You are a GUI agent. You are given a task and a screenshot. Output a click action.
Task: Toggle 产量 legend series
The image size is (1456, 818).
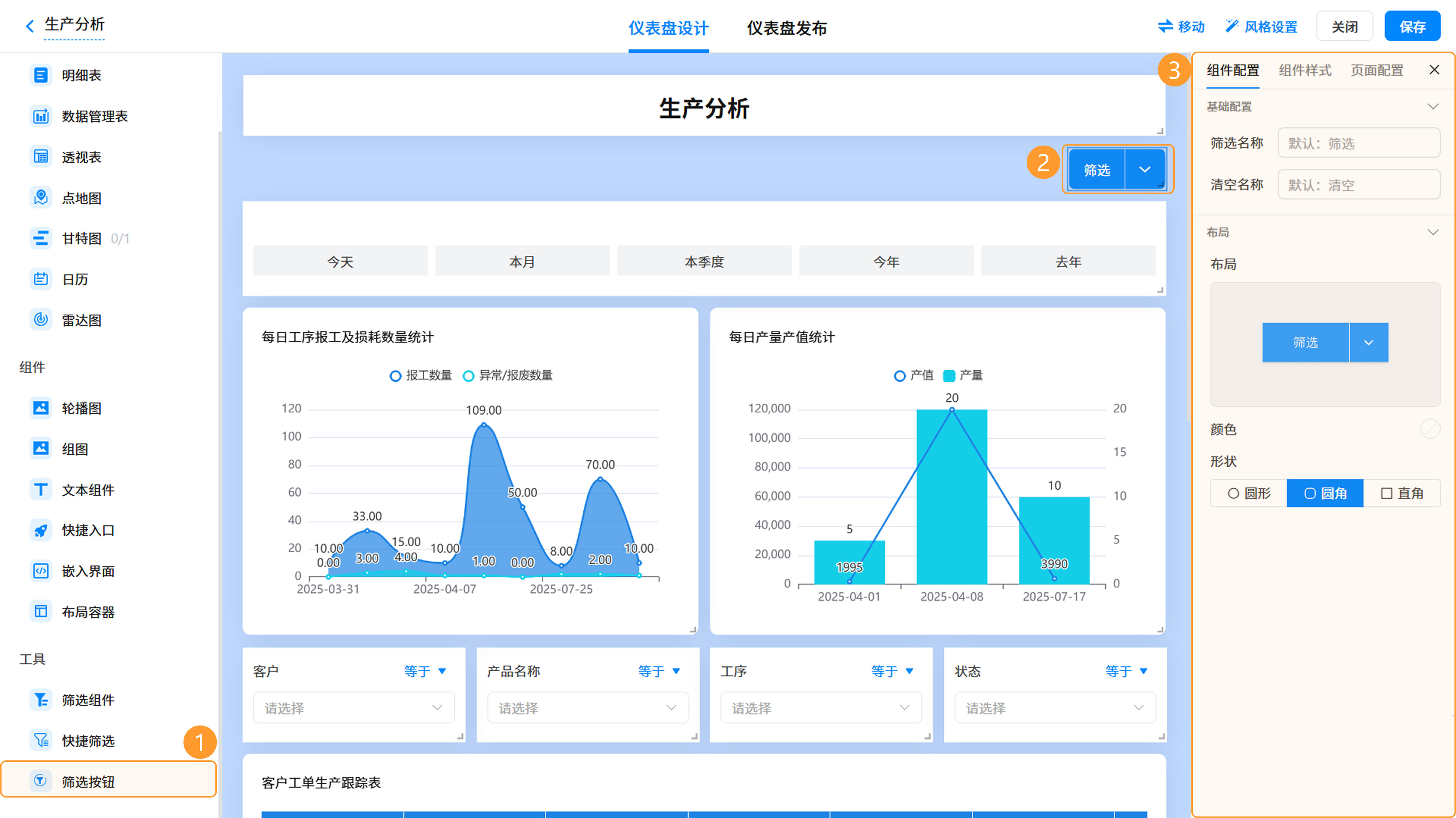(x=963, y=375)
